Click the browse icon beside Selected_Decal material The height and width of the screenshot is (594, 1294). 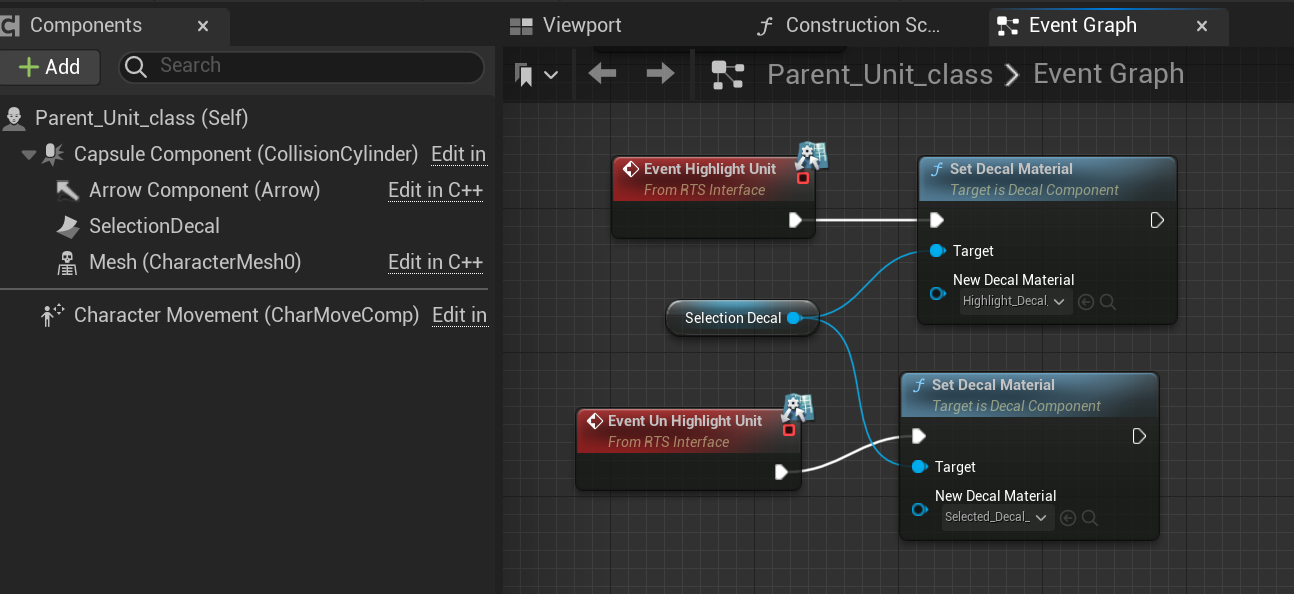tap(1090, 517)
